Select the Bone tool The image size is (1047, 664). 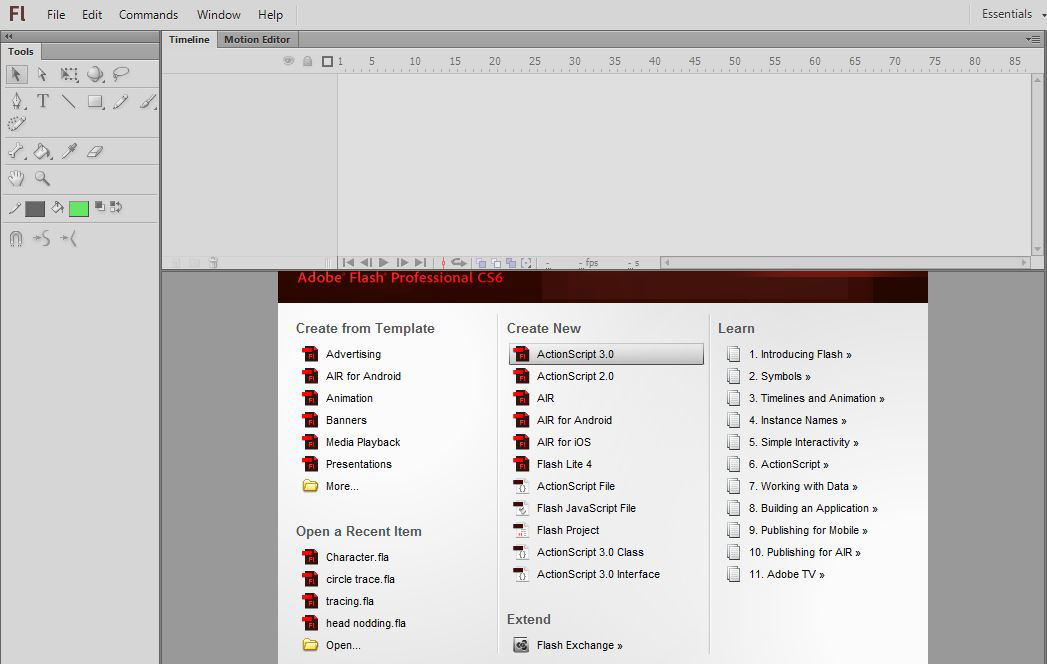[17, 152]
